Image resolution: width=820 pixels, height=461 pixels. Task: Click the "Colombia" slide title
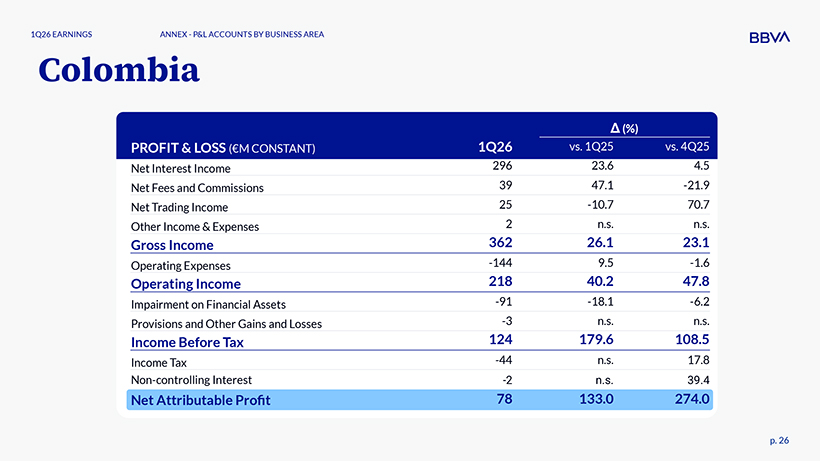119,70
